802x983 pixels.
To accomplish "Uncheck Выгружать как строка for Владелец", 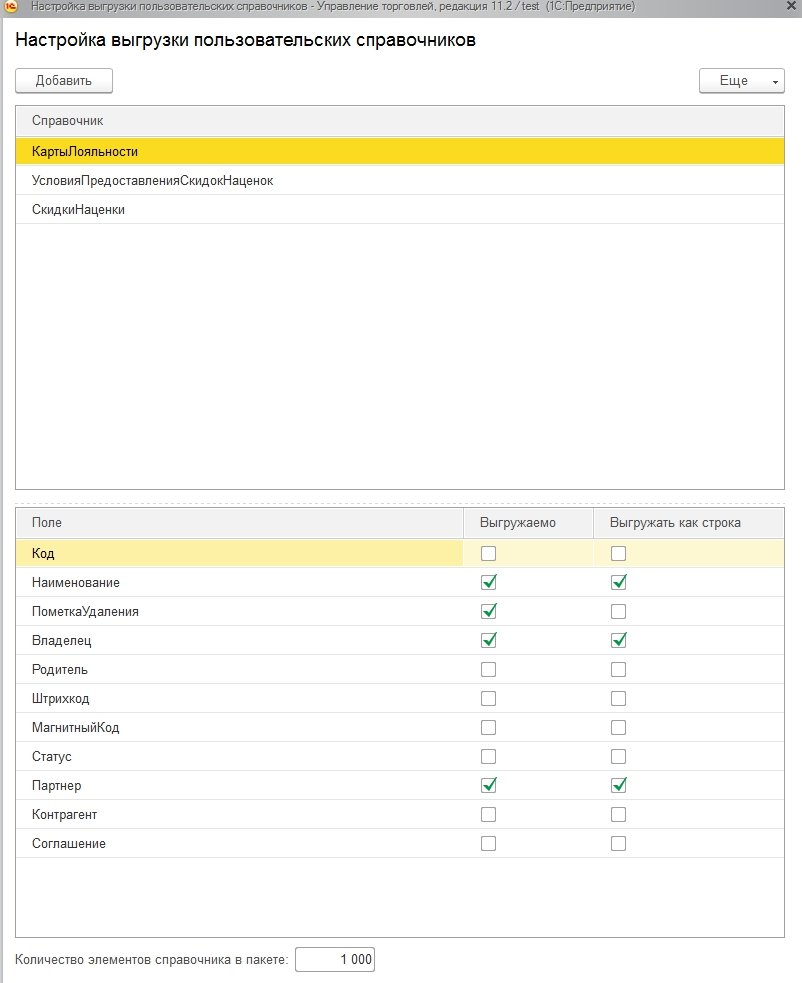I will [x=618, y=641].
